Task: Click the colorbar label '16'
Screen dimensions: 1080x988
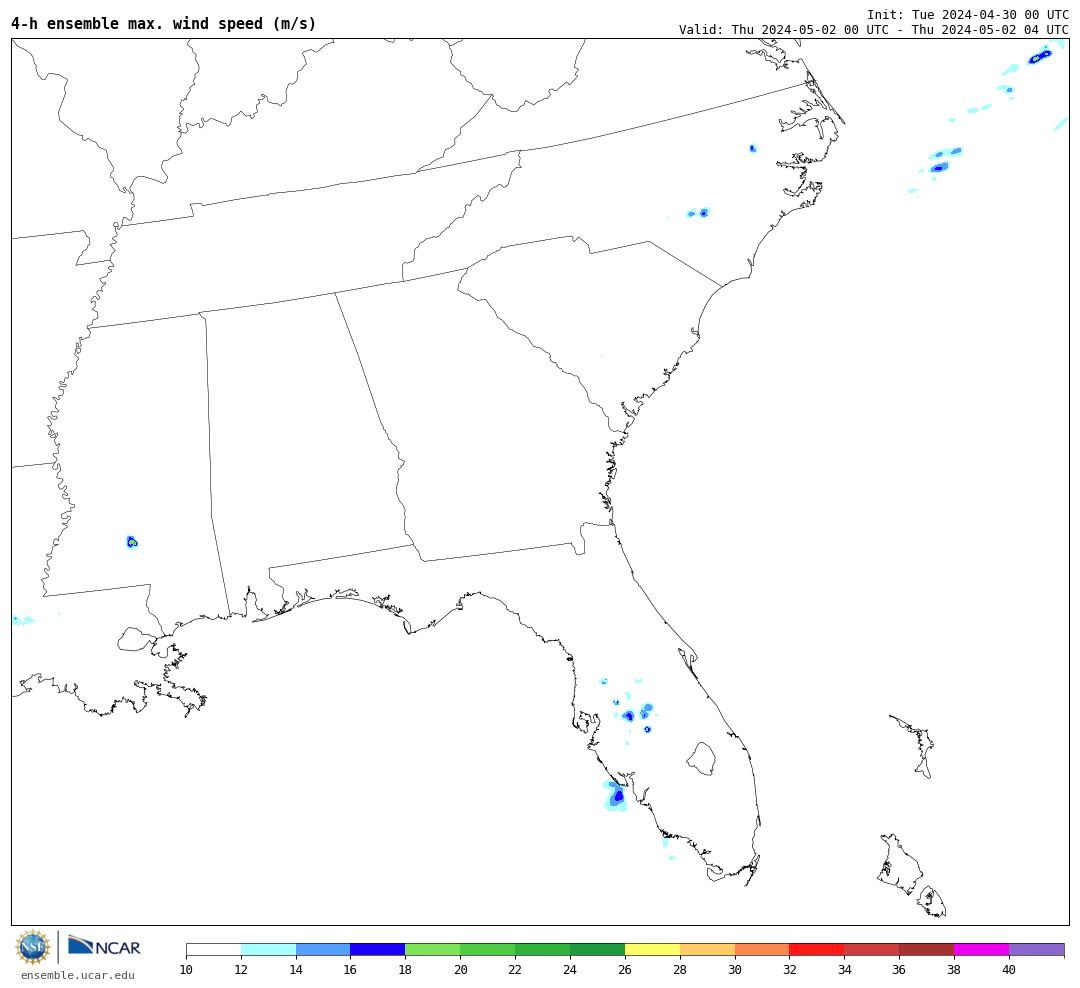Action: [x=351, y=970]
